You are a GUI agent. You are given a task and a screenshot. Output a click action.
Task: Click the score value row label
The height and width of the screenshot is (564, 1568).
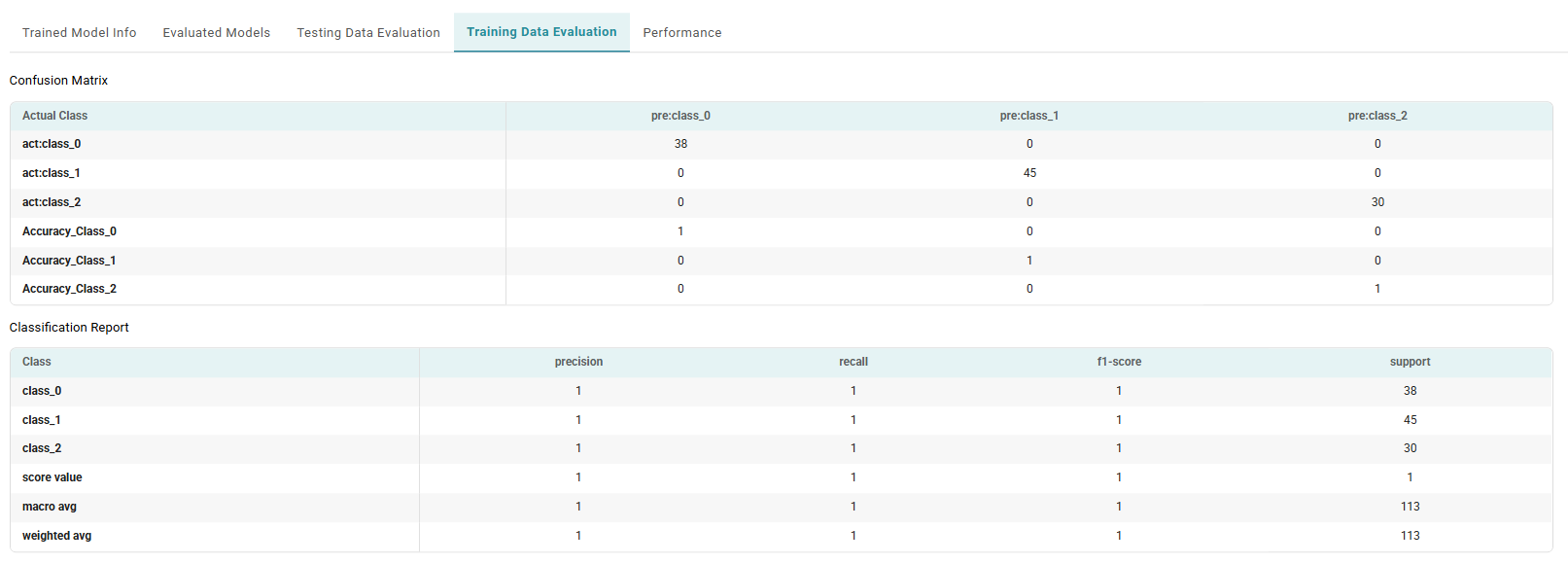pos(52,477)
